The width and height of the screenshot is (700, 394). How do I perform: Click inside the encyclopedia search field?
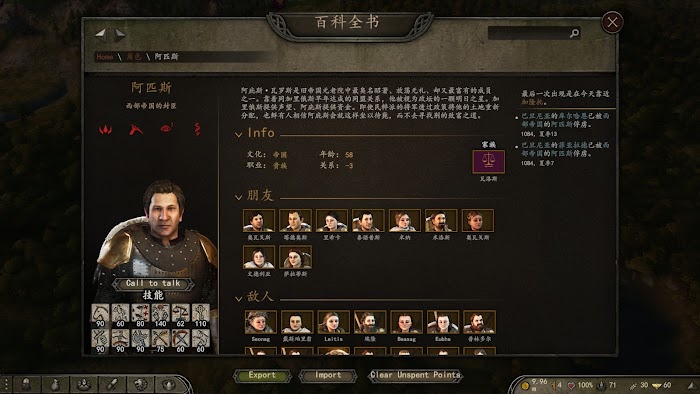click(x=529, y=33)
